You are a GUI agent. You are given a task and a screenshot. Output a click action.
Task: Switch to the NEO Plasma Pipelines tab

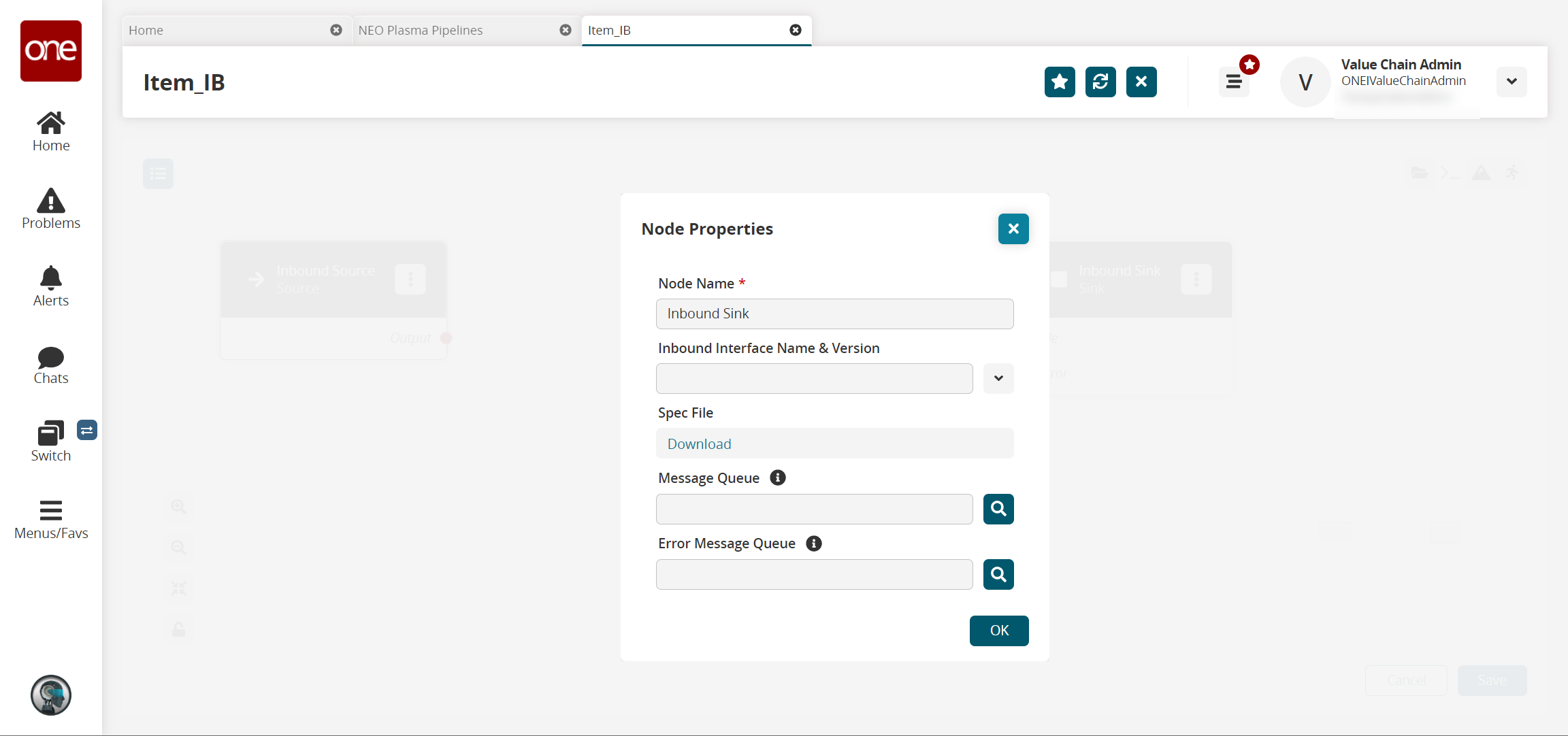click(421, 30)
